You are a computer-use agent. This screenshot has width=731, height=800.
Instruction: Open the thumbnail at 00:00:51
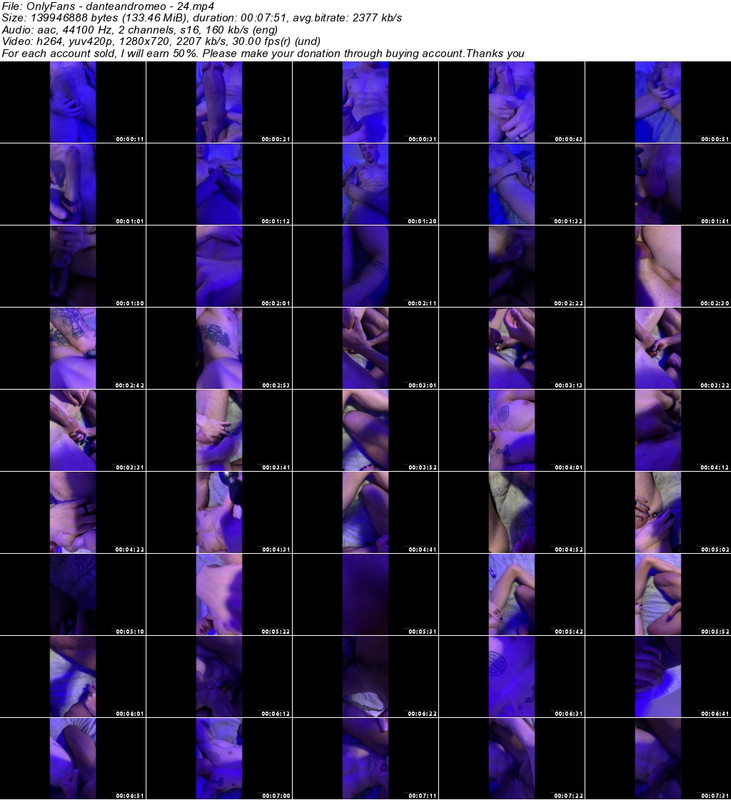click(x=658, y=102)
